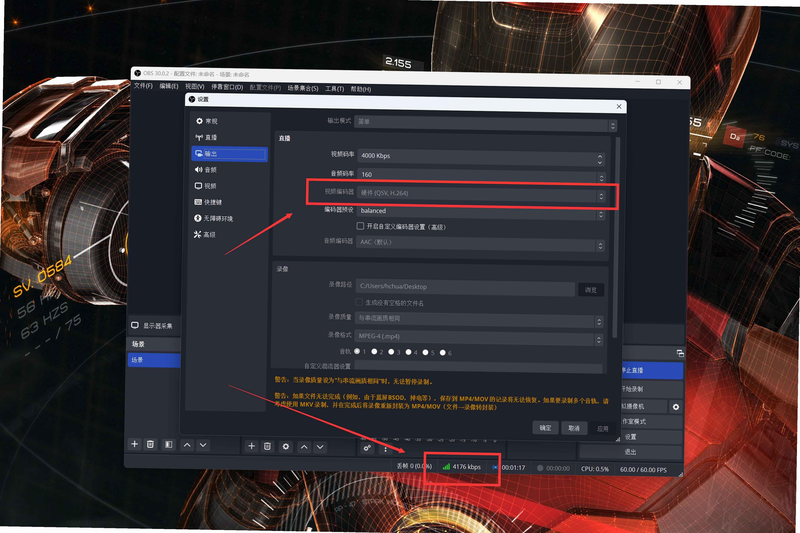Open the 快捷键 hotkeys settings page
The image size is (800, 533).
coord(208,202)
